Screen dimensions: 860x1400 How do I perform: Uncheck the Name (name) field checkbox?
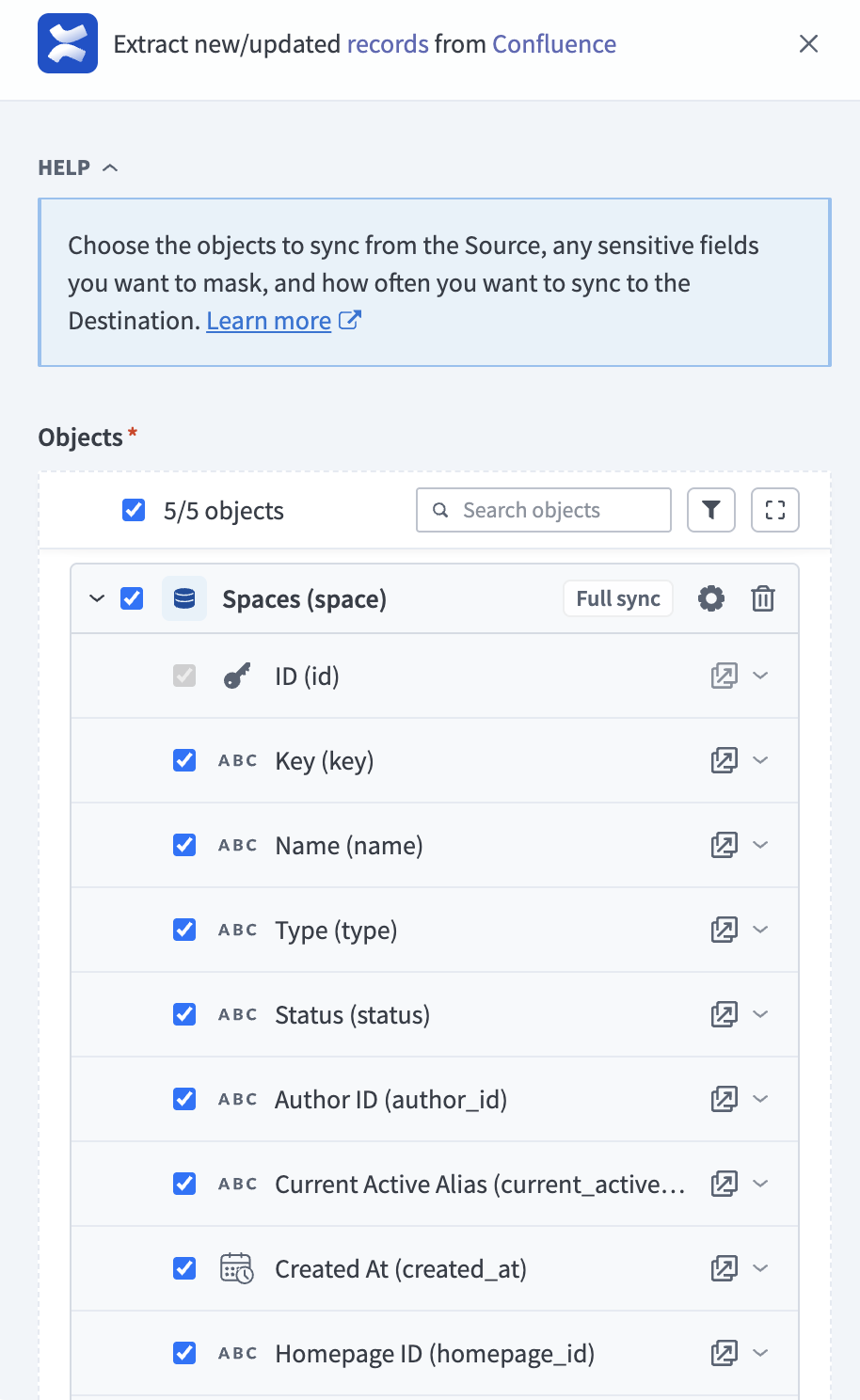tap(184, 845)
